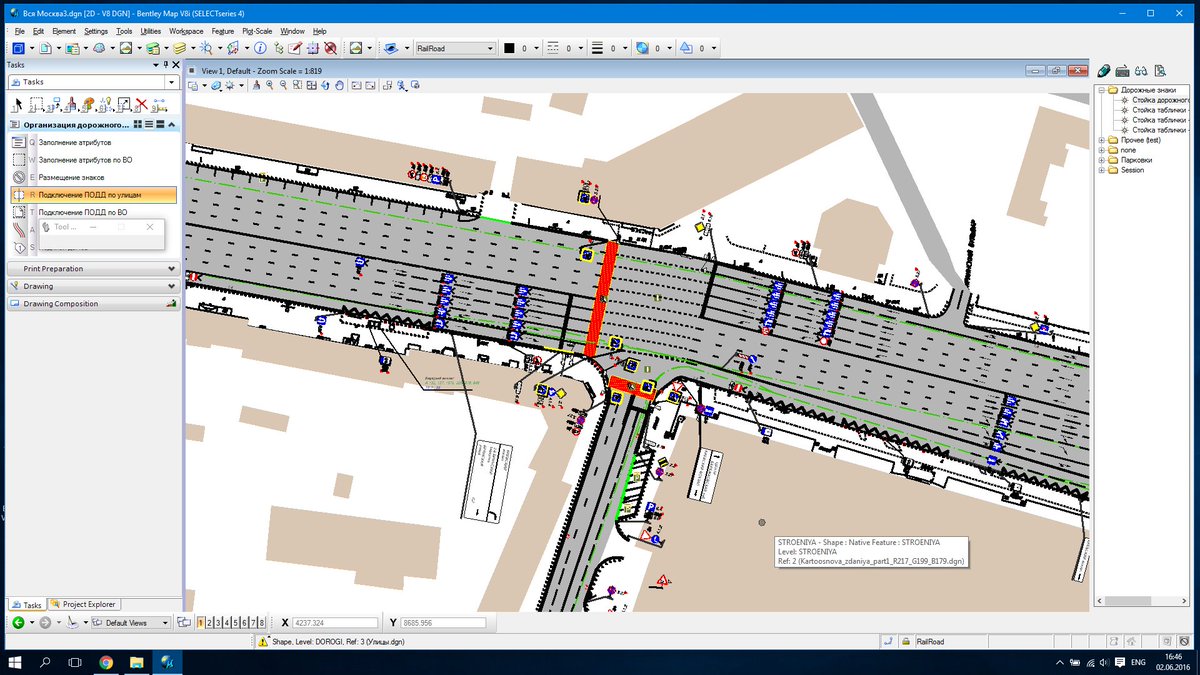This screenshot has width=1200, height=675.
Task: Select Подключение ПОДД по улицам task
Action: tap(94, 195)
